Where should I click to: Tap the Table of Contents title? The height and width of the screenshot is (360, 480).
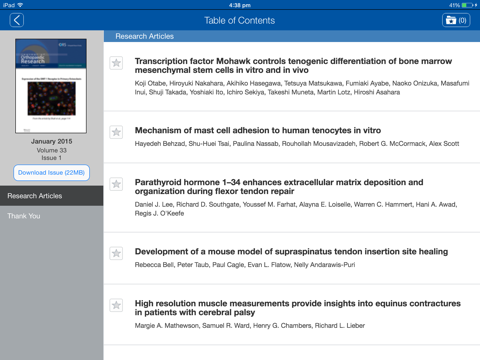240,21
